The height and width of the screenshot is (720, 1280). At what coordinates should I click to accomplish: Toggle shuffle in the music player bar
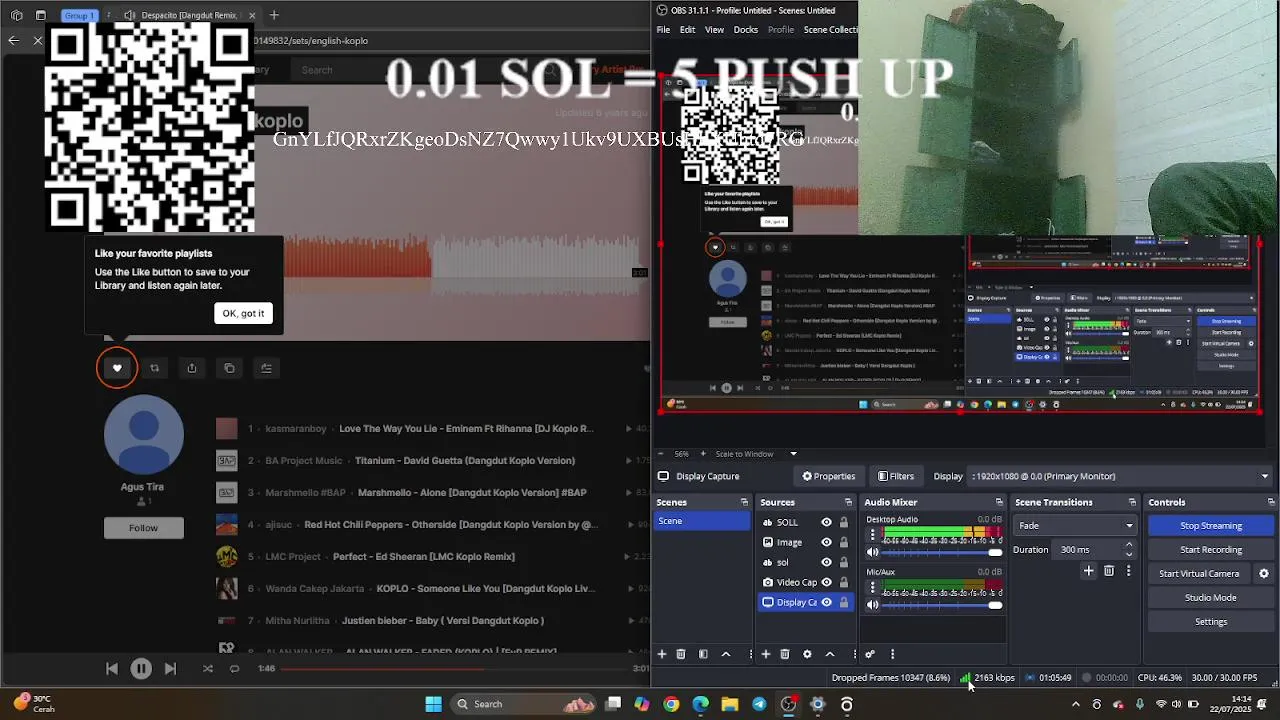pos(208,669)
